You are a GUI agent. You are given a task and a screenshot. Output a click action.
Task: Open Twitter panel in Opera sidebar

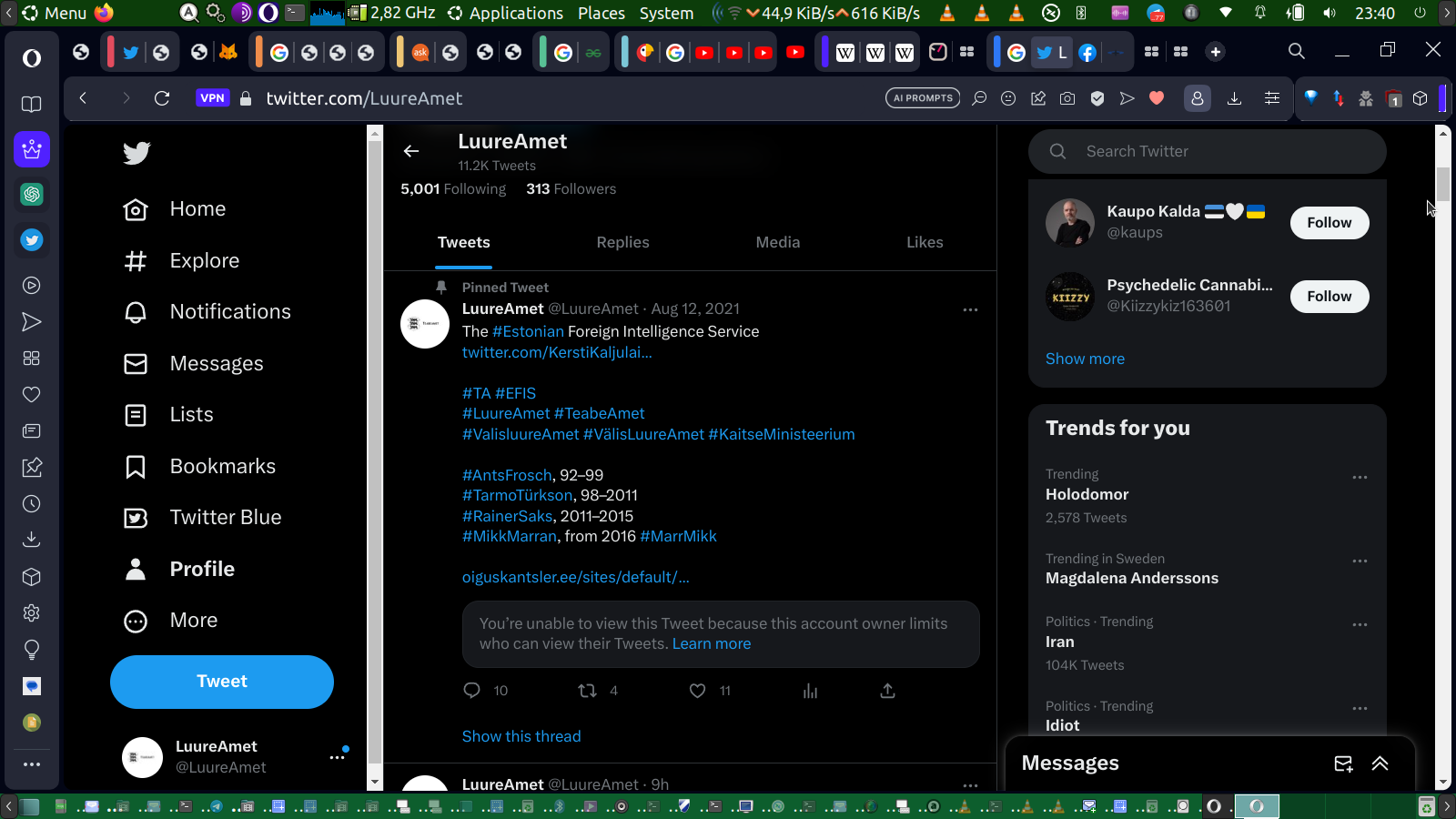coord(32,239)
